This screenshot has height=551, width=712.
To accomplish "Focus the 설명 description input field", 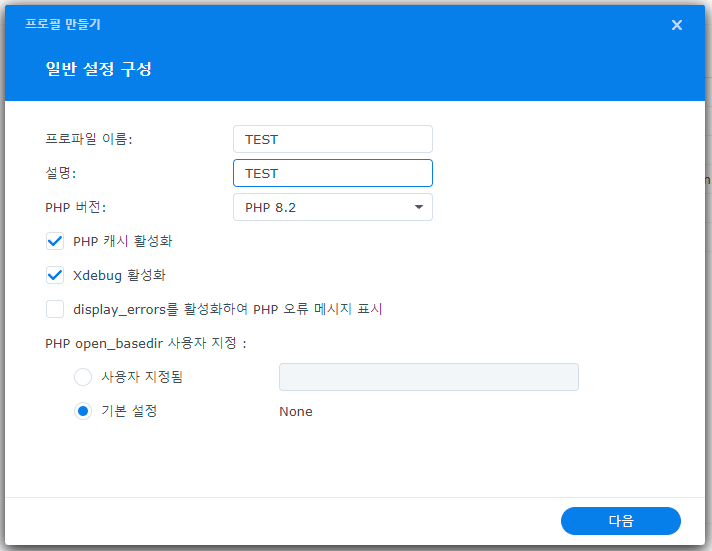I will click(332, 173).
